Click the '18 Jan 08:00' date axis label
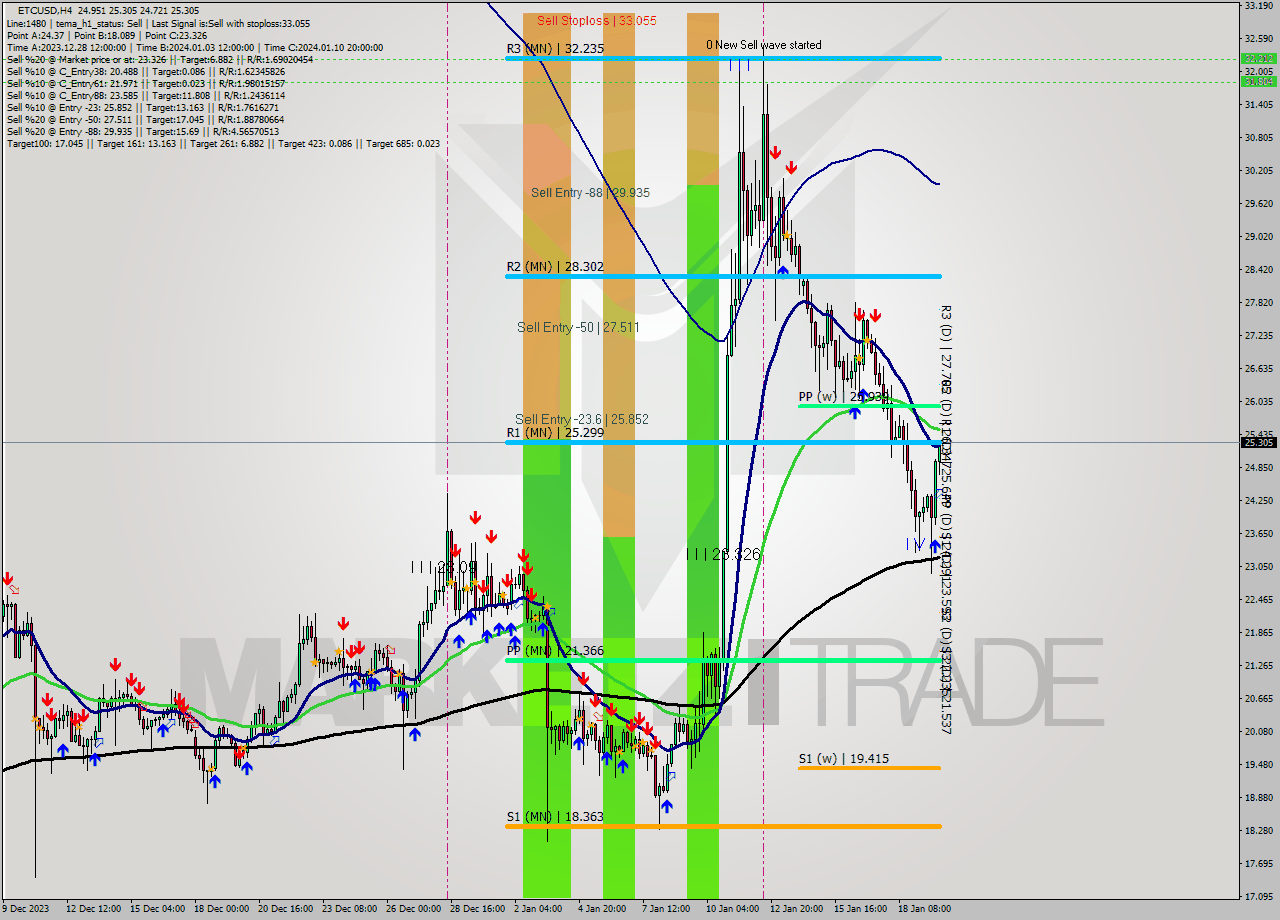This screenshot has height=920, width=1280. [x=923, y=909]
